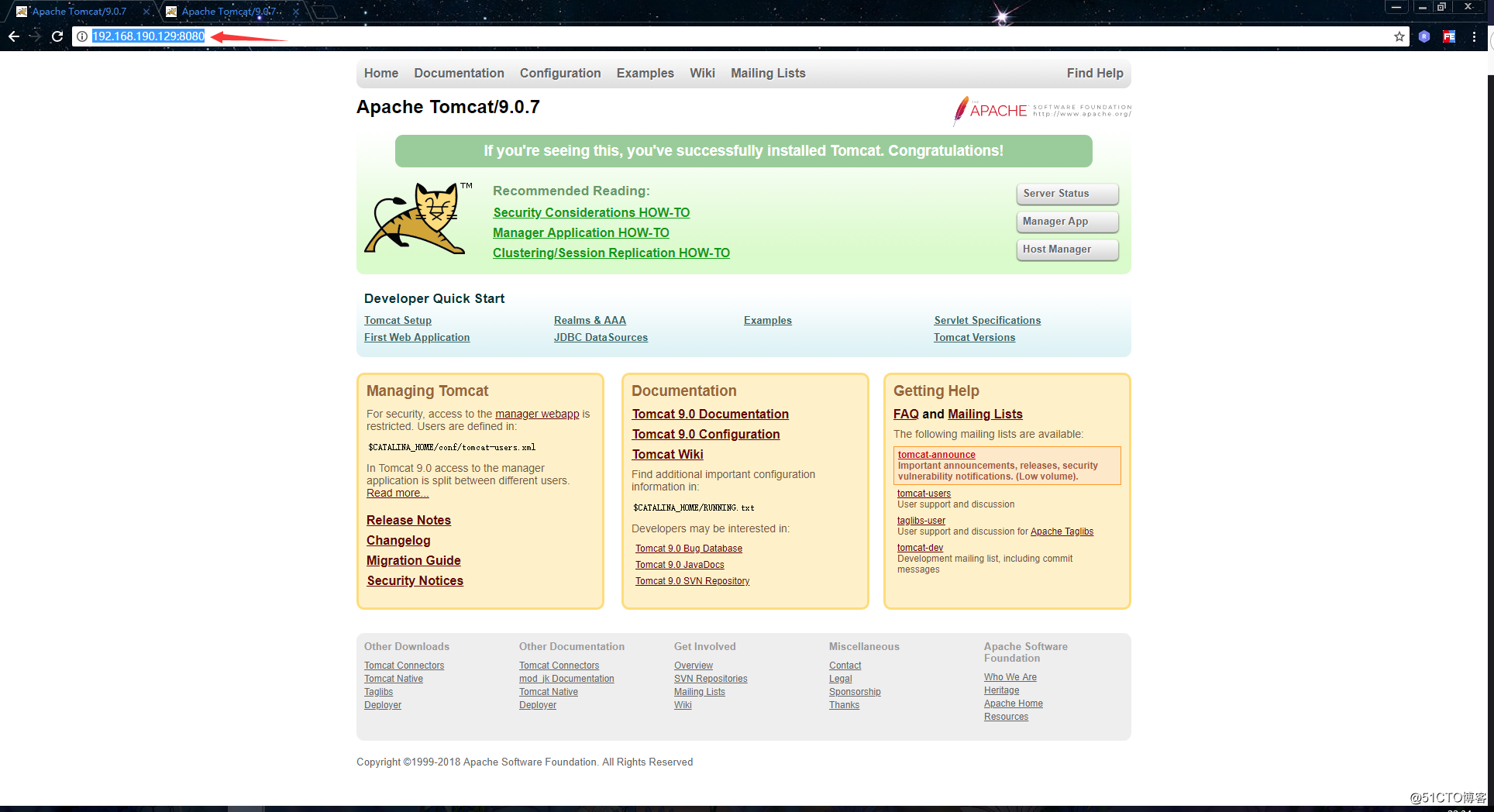This screenshot has width=1494, height=812.
Task: Open Sponsorship footer link
Action: click(855, 692)
